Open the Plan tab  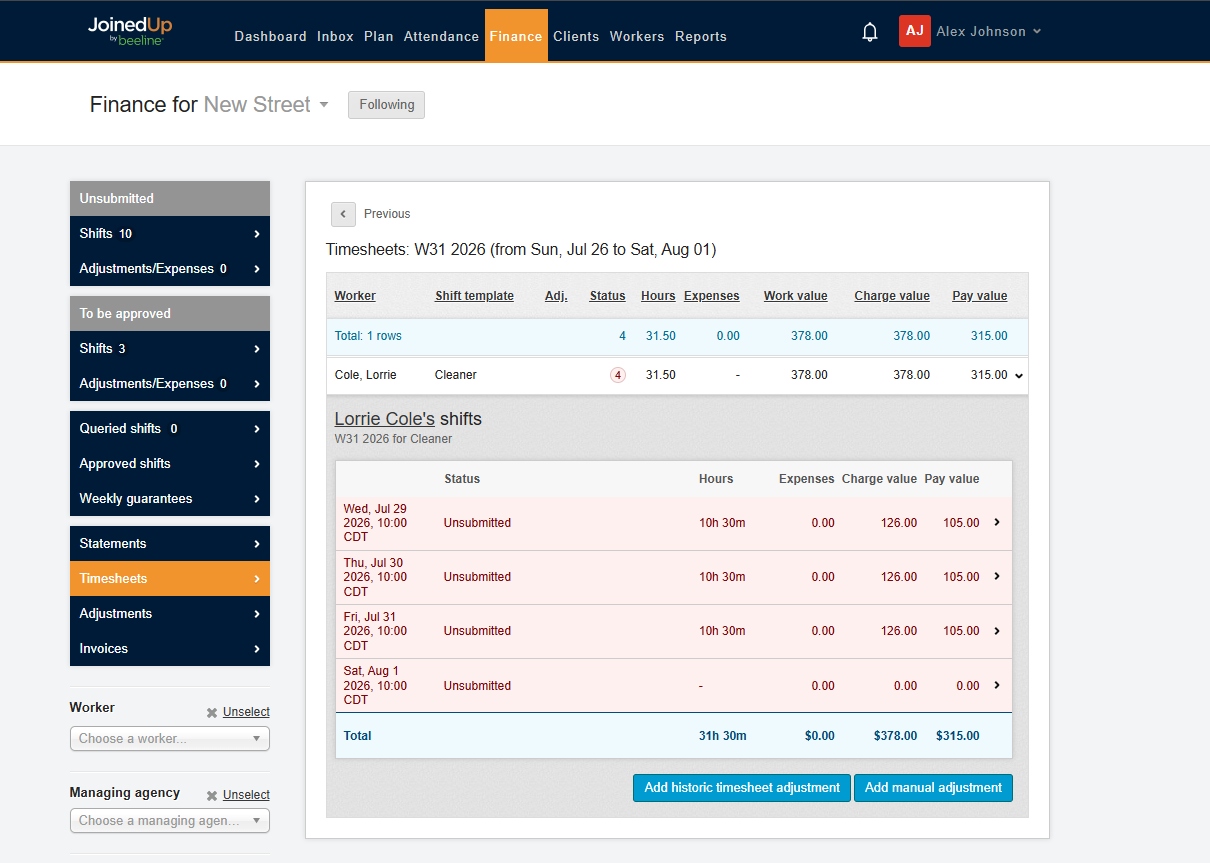click(x=379, y=36)
